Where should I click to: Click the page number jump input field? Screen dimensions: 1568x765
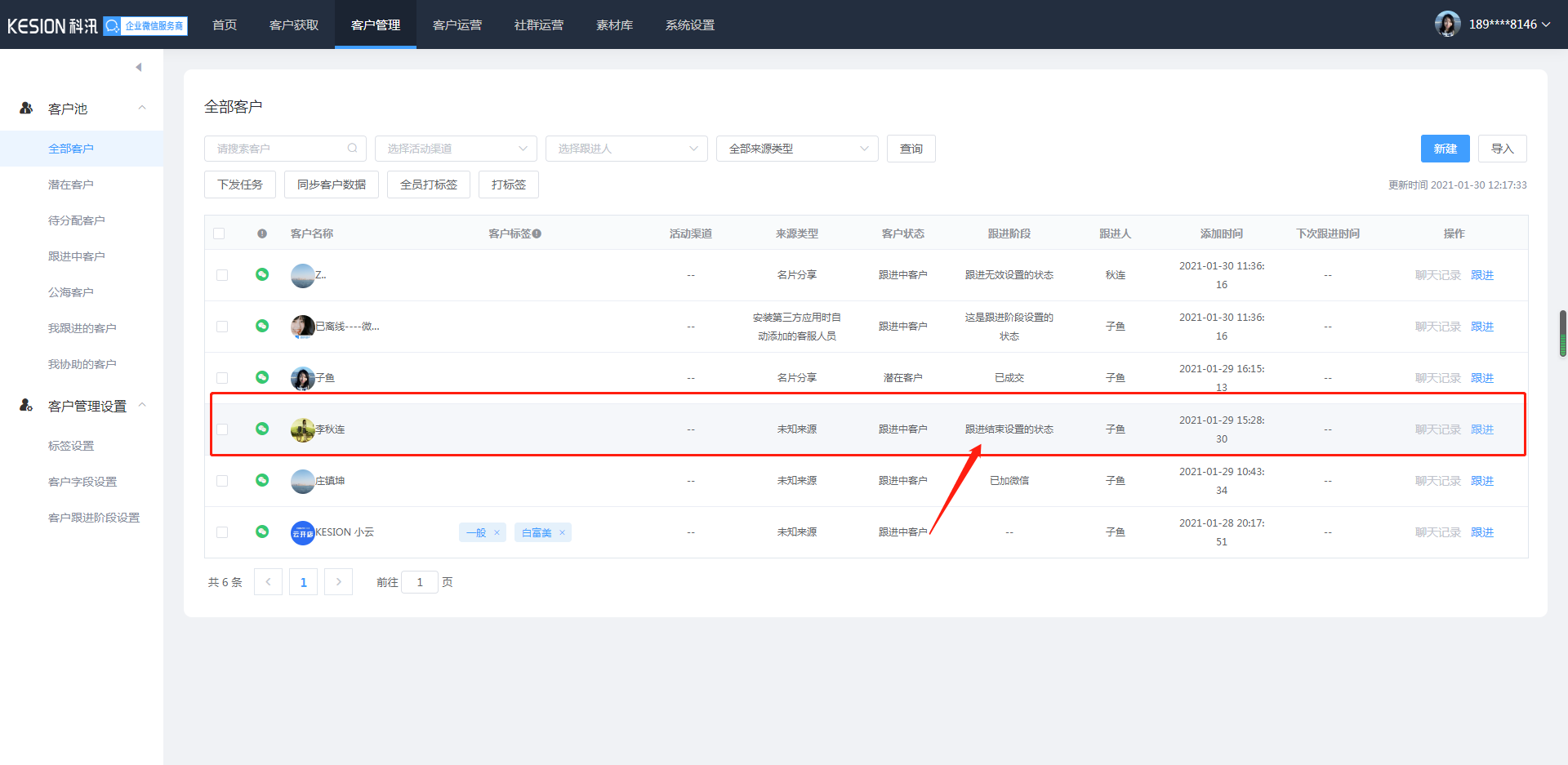pyautogui.click(x=420, y=582)
